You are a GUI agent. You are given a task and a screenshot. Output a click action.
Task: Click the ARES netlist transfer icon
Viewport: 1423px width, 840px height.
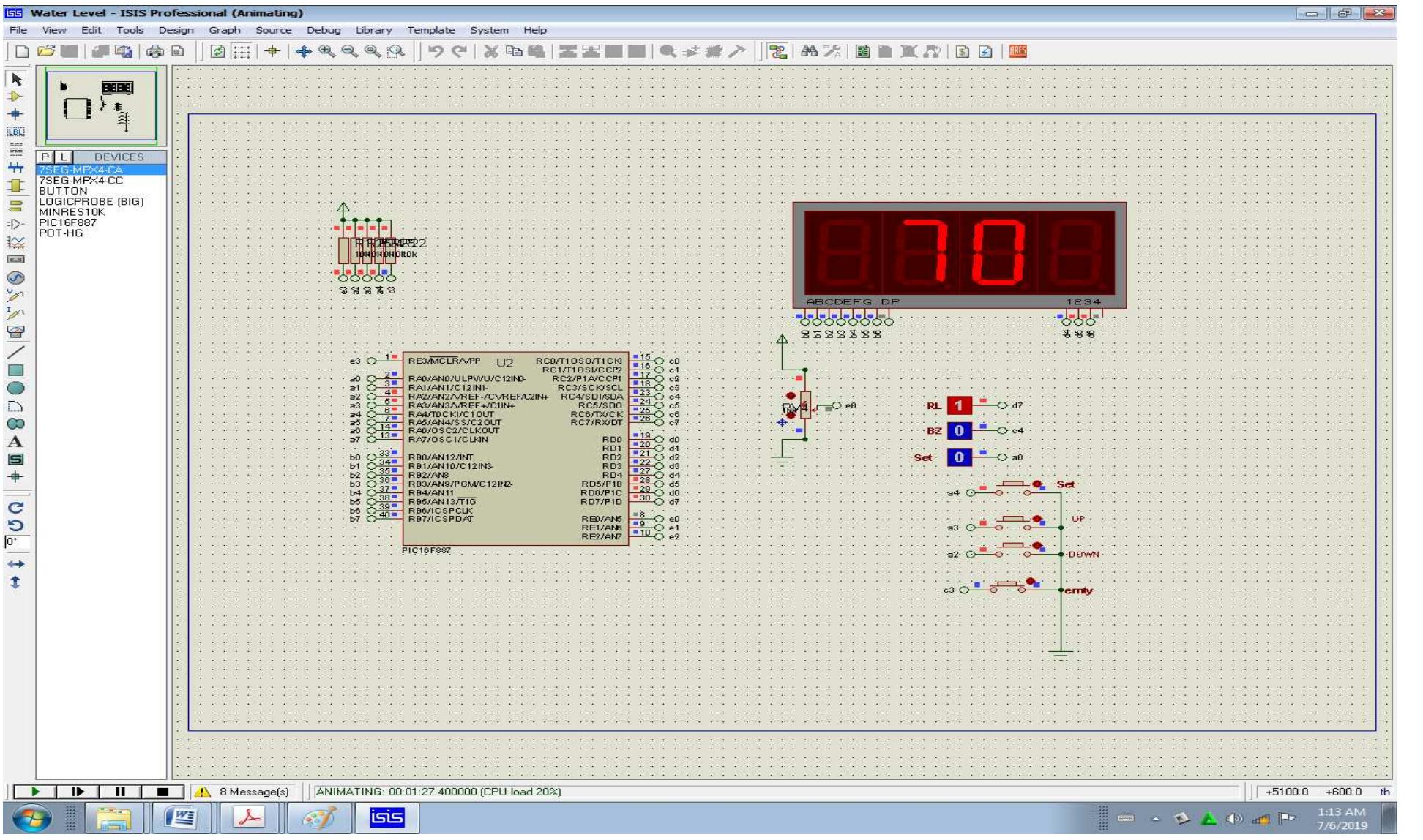1018,51
